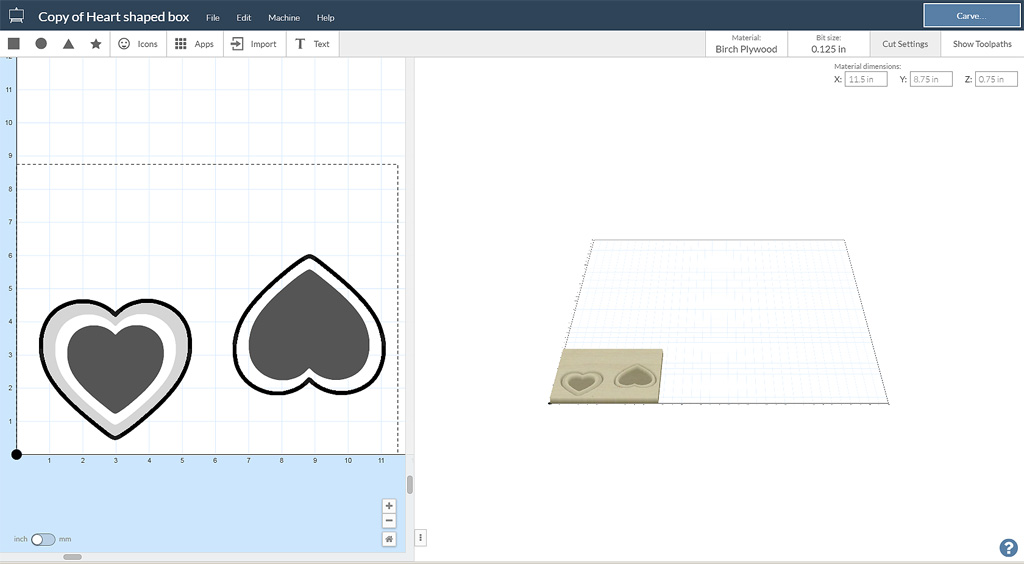This screenshot has height=564, width=1024.
Task: Open the help question mark icon
Action: 1008,548
